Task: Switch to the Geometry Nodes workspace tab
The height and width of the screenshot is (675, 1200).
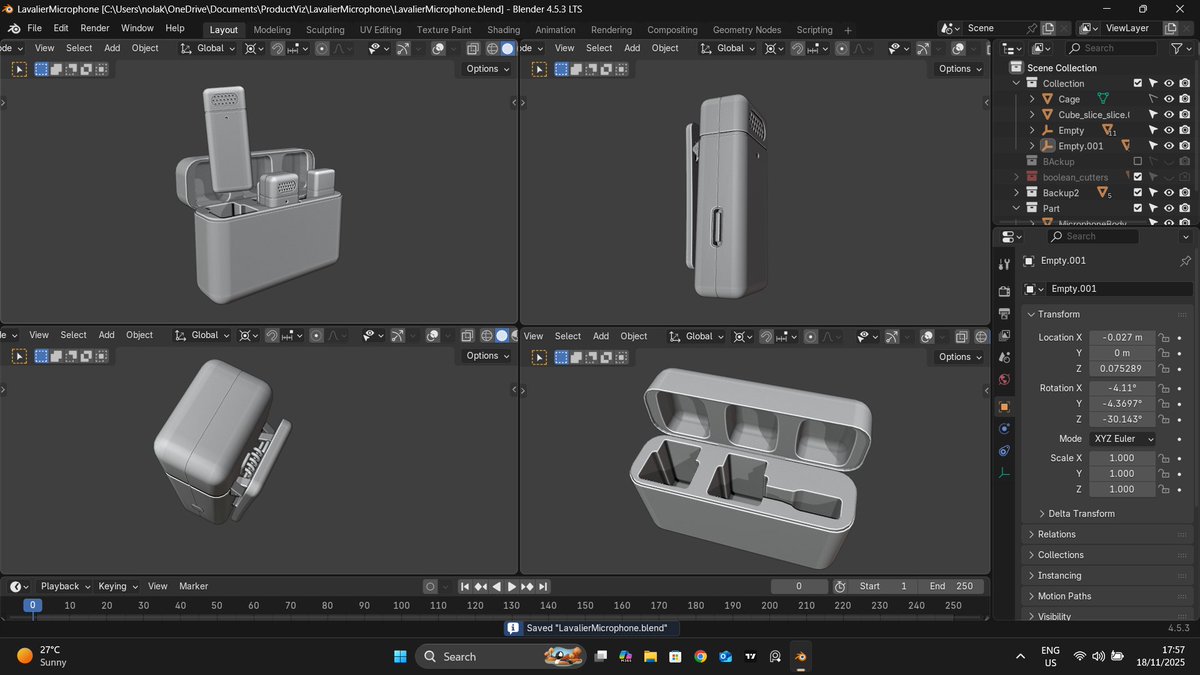Action: coord(747,30)
